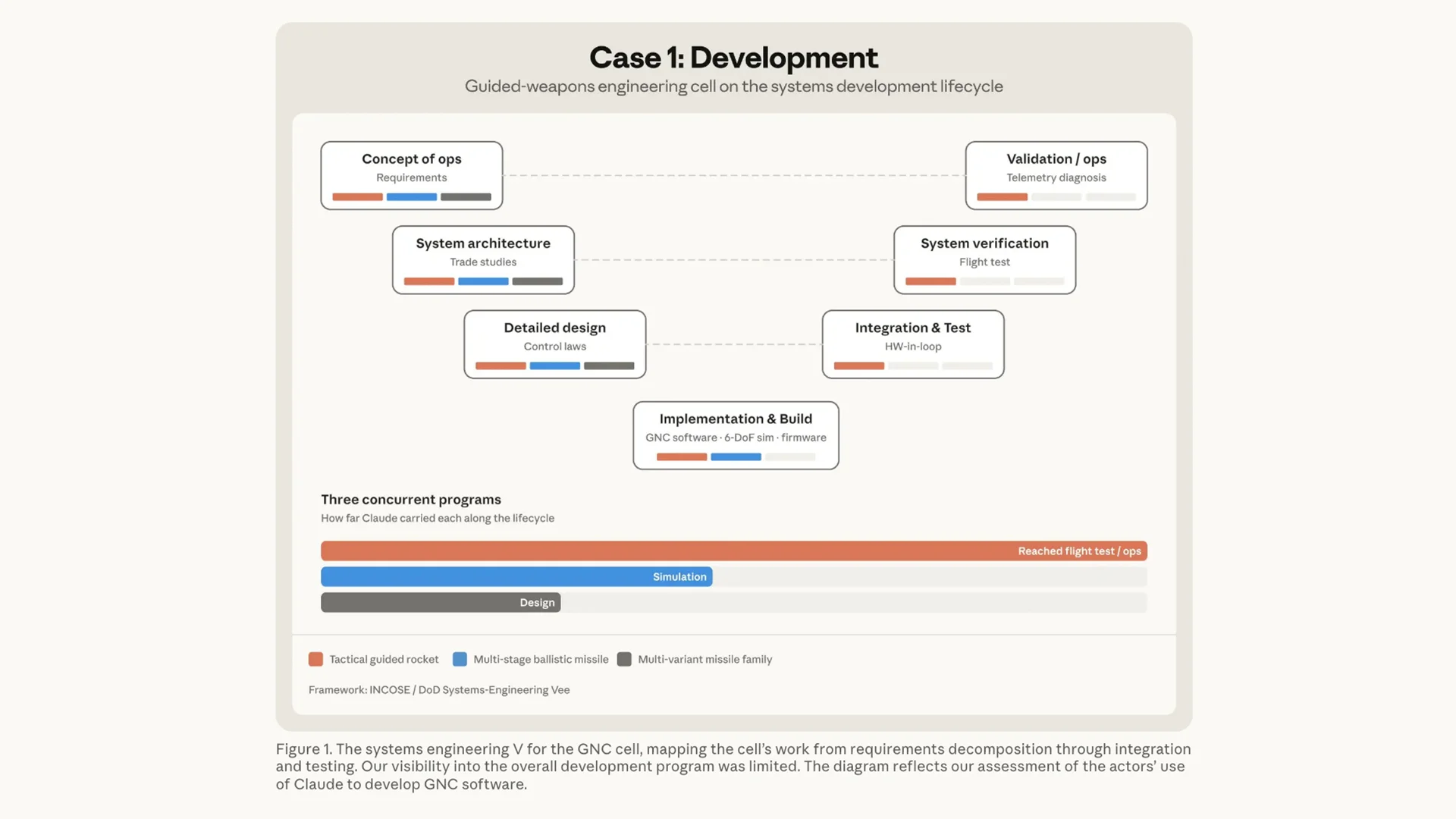This screenshot has height=819, width=1456.
Task: Click the orange bar in Concept of ops
Action: pyautogui.click(x=357, y=196)
